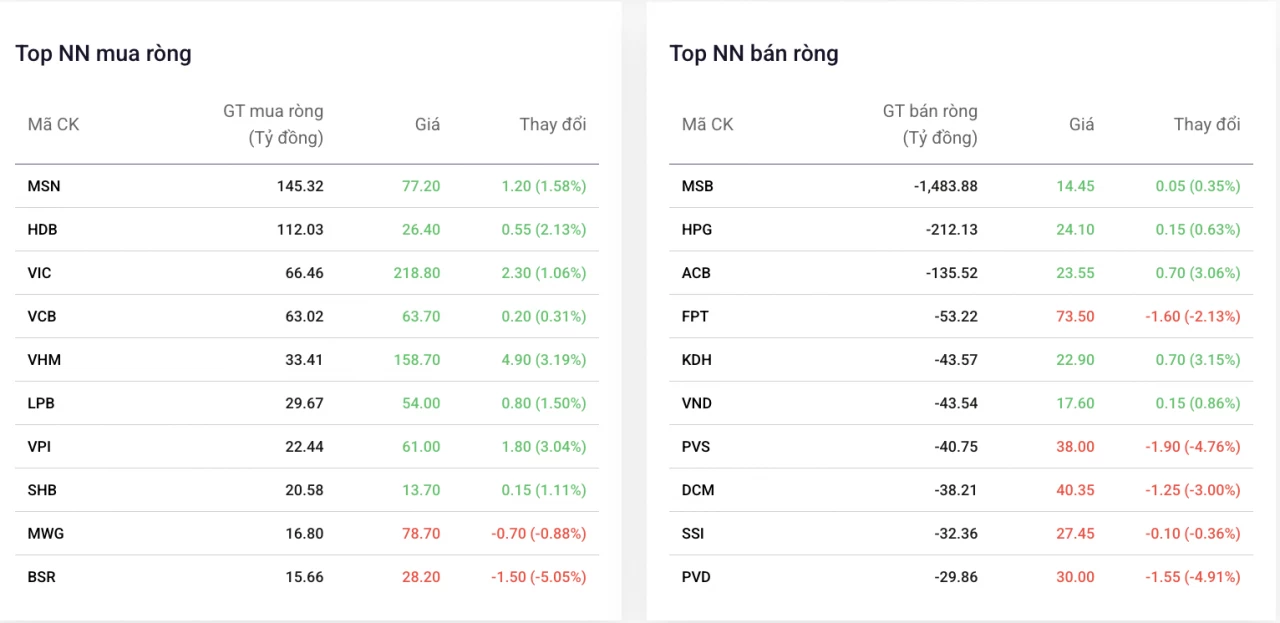Select SSI net sell value -32.36
This screenshot has height=623, width=1280.
[956, 534]
